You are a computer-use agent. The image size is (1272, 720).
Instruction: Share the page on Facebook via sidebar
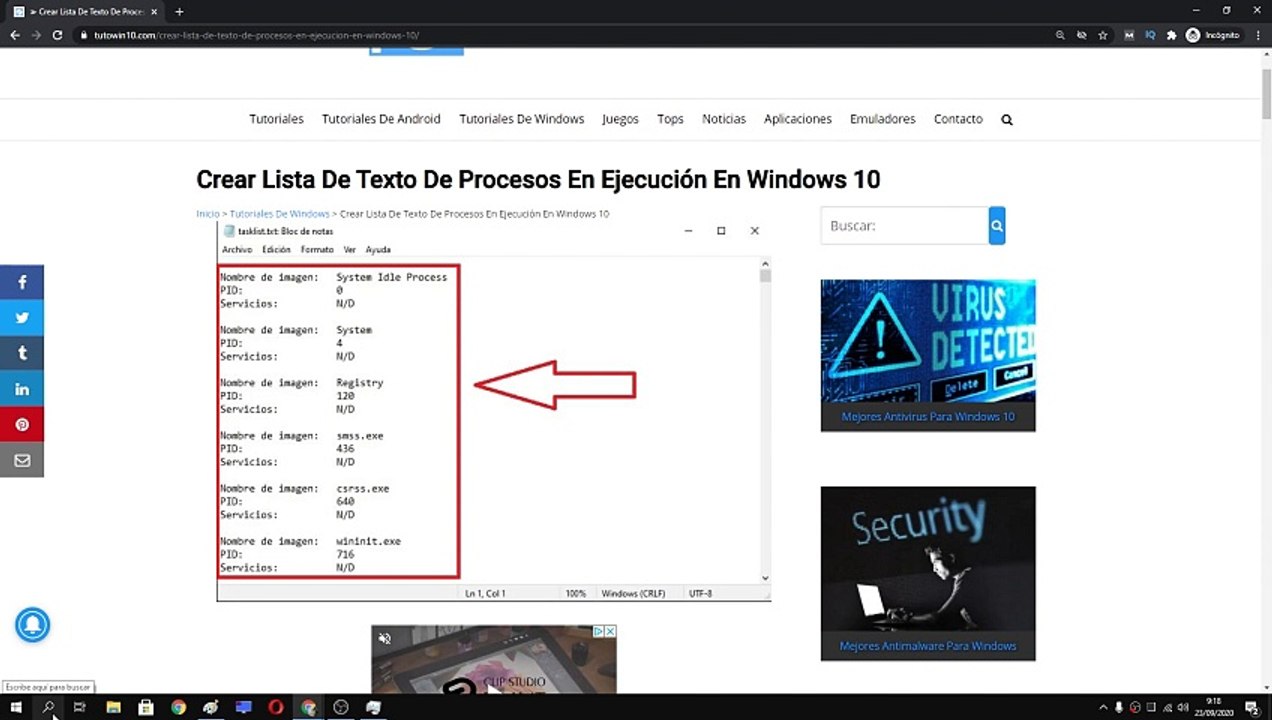[x=22, y=283]
